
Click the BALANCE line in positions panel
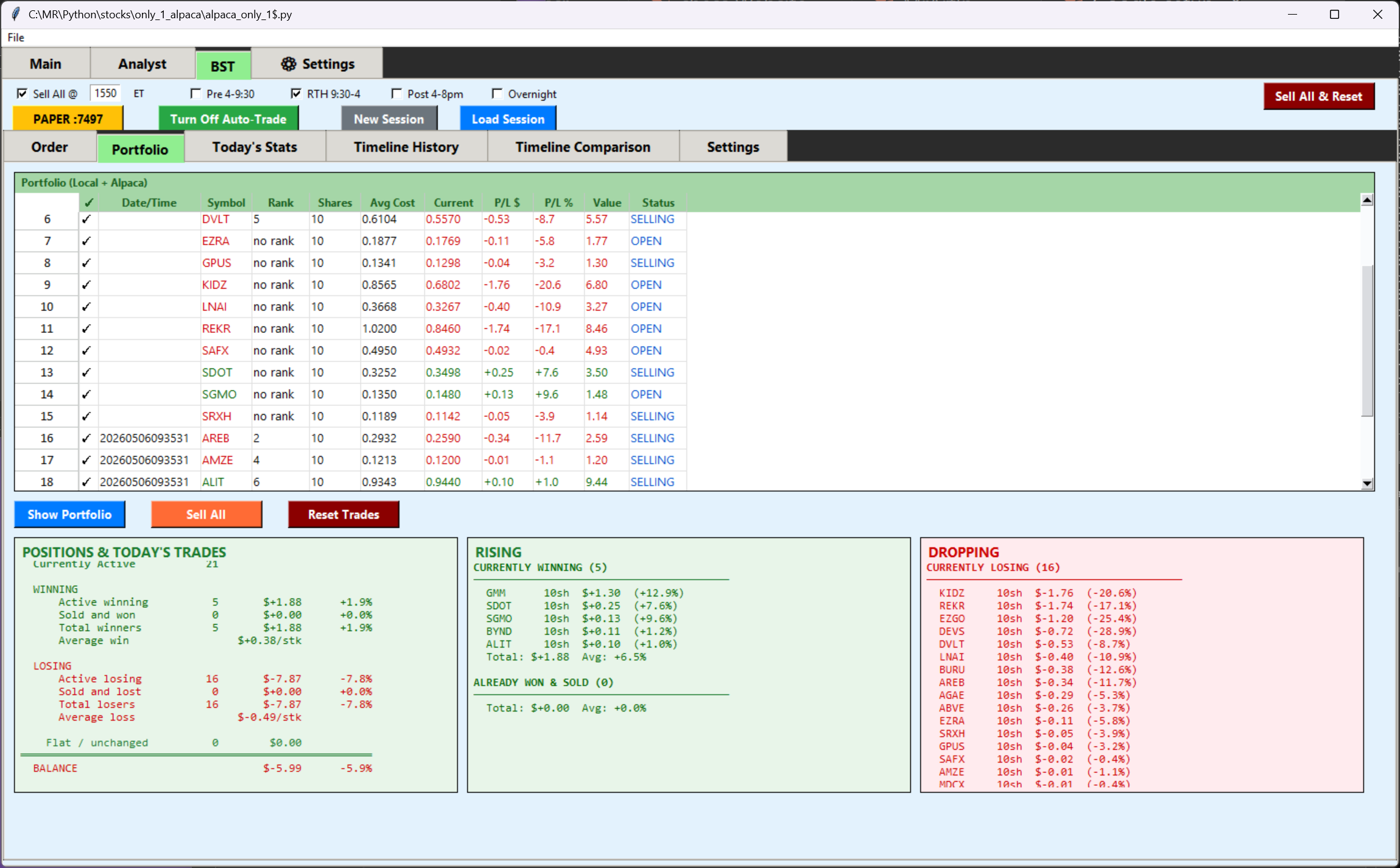202,768
